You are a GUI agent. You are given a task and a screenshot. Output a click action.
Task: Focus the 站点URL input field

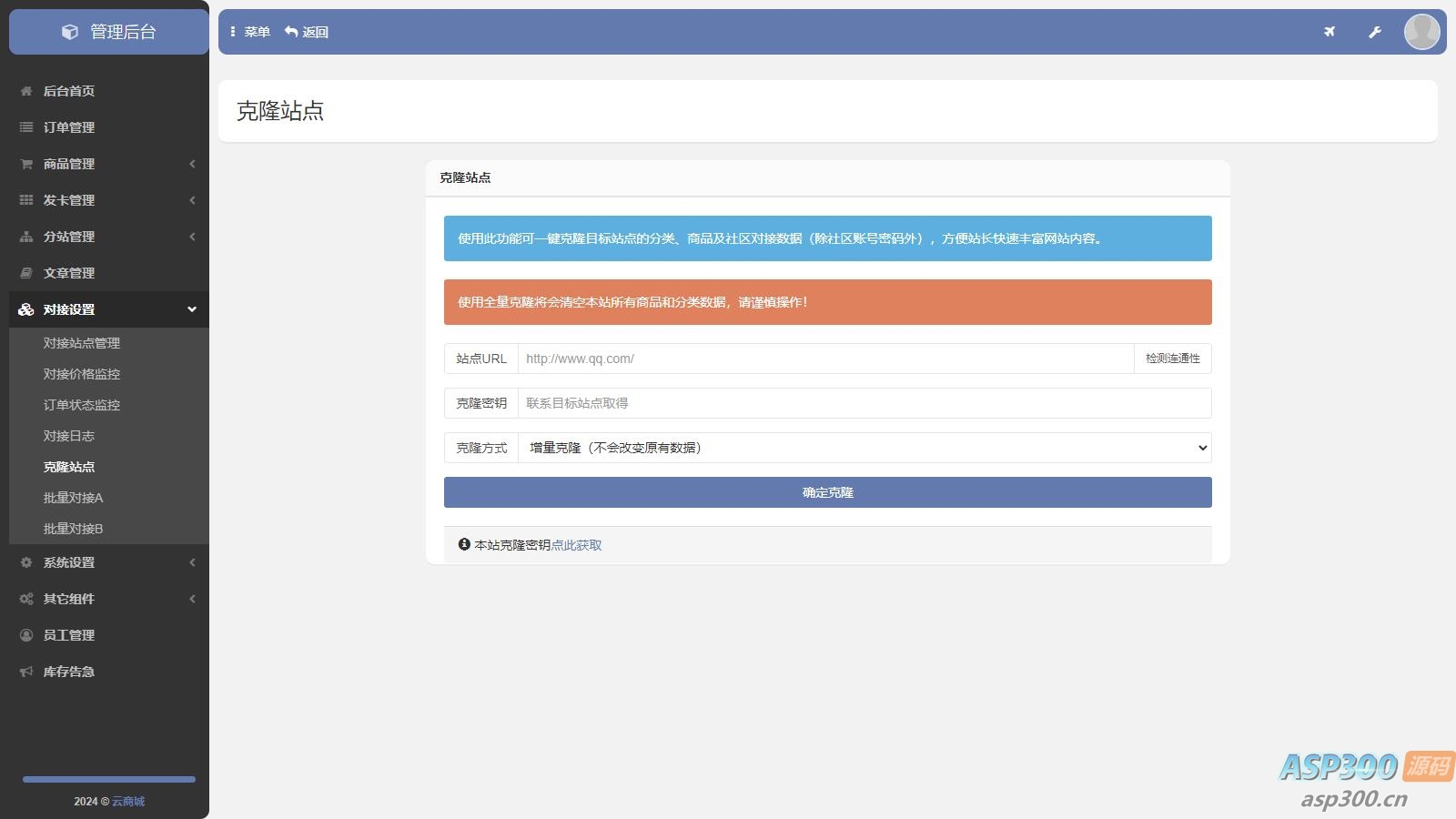coord(826,359)
